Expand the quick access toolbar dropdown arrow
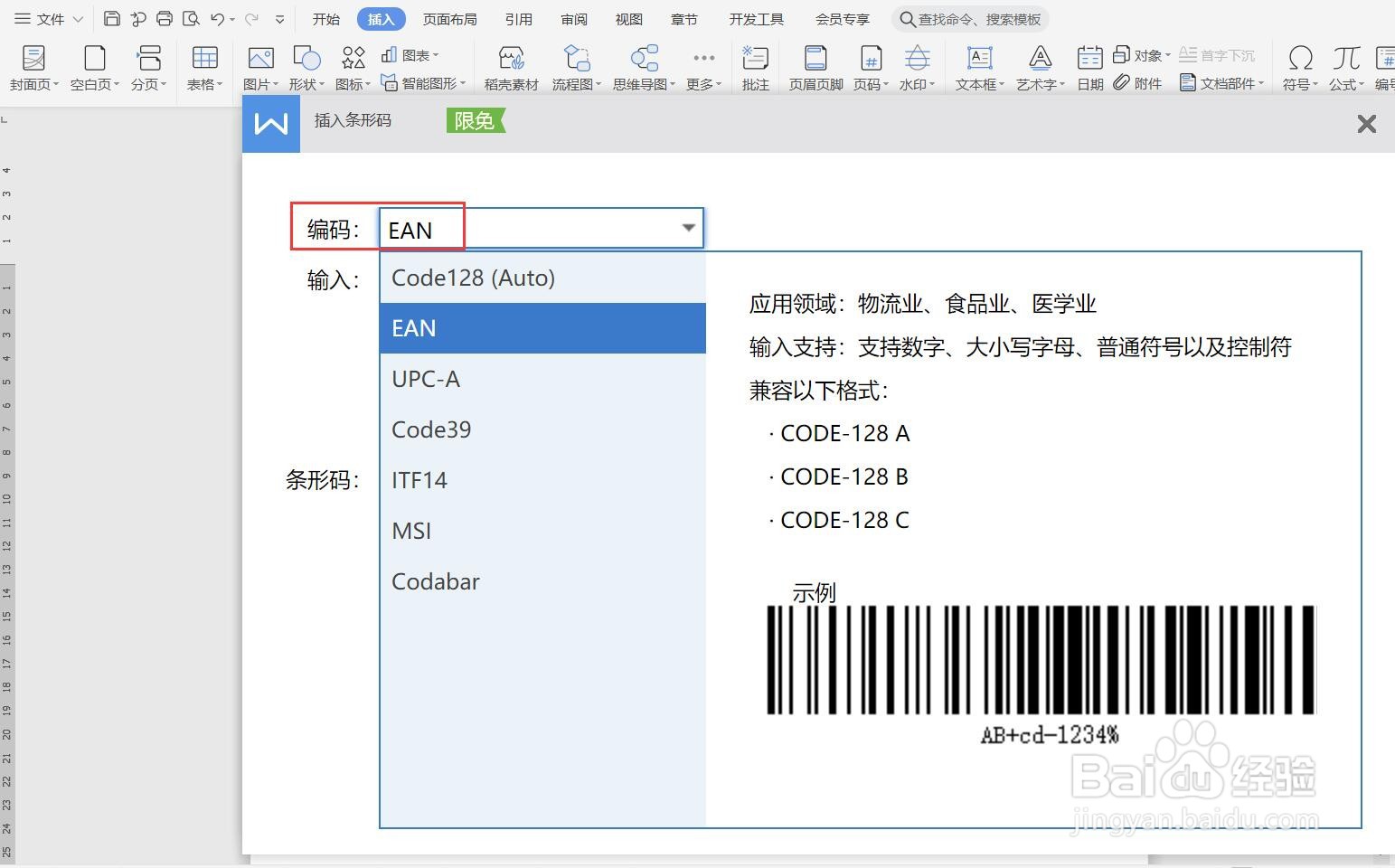This screenshot has width=1395, height=868. [279, 19]
